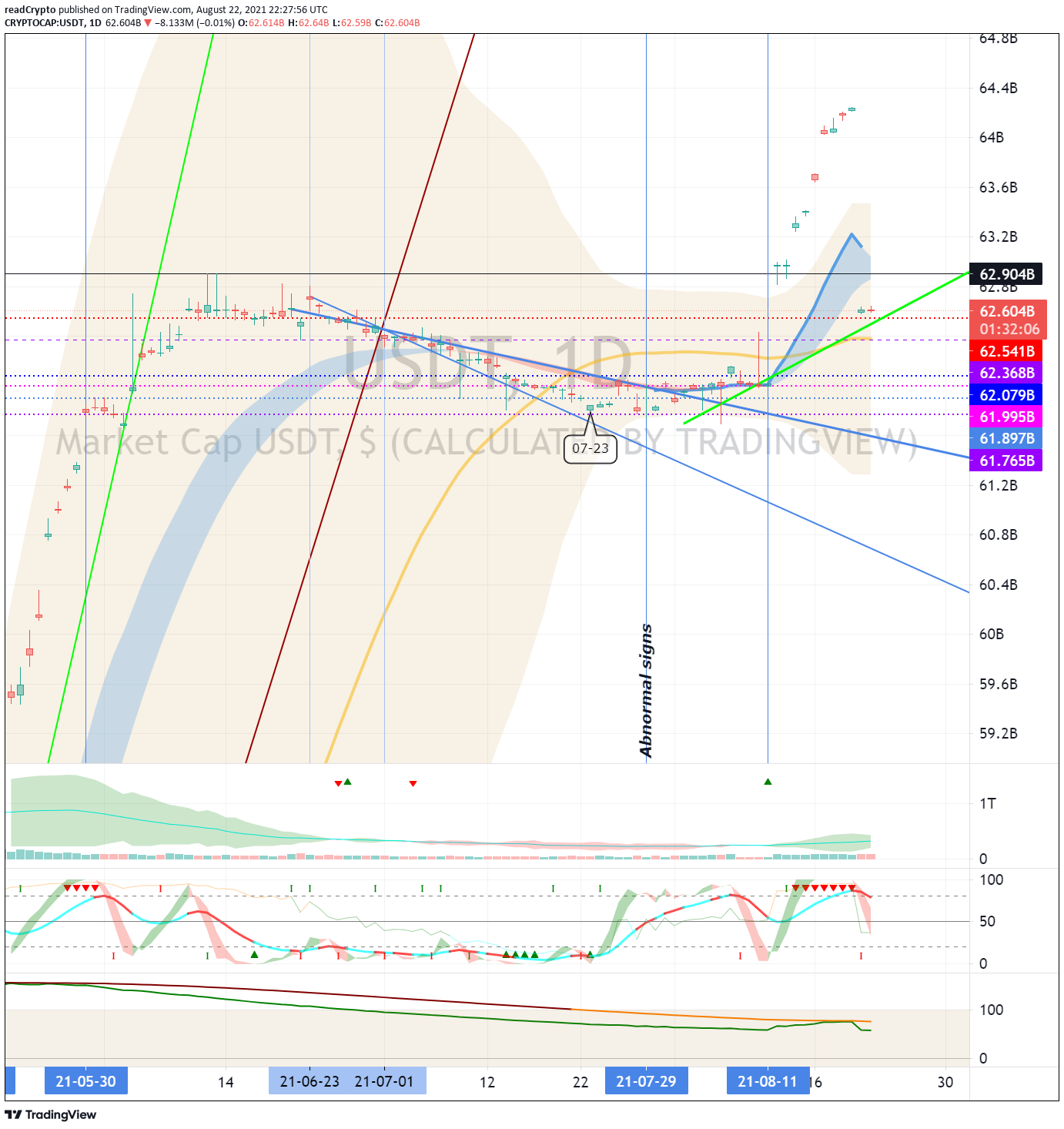Click the TradingView logo at bottom left
This screenshot has width=1064, height=1129.
[x=51, y=1114]
